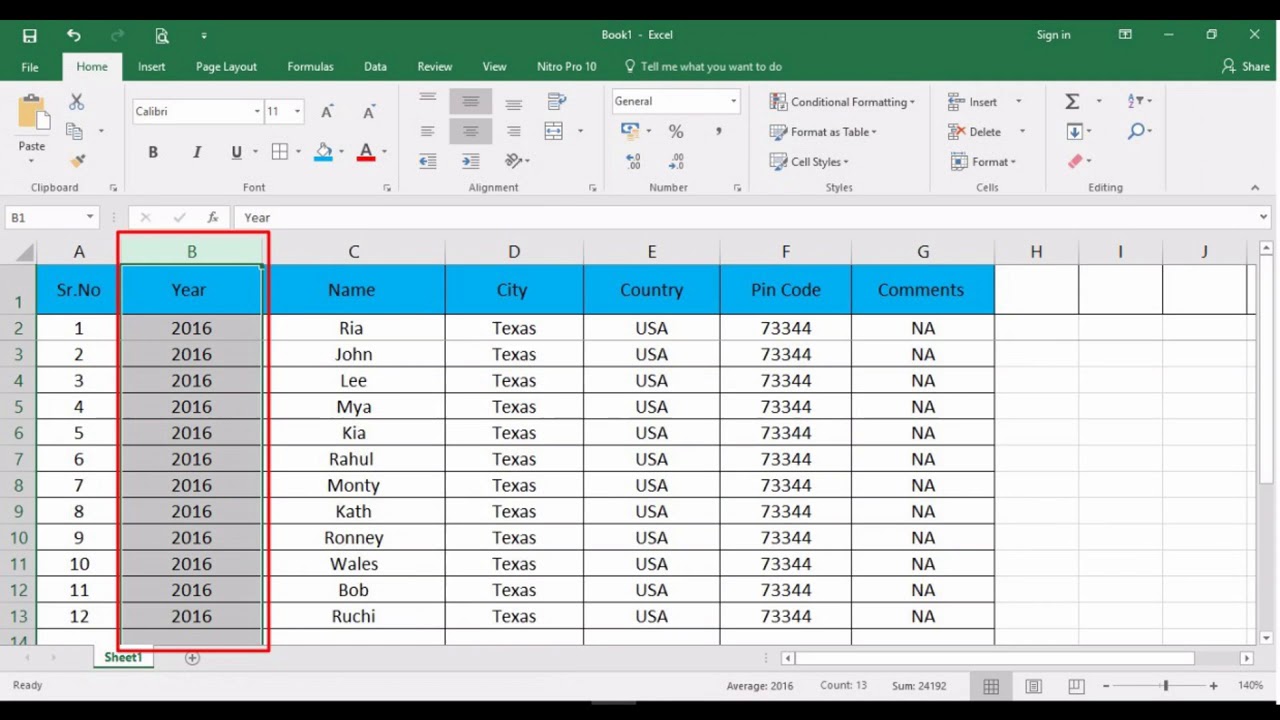The height and width of the screenshot is (720, 1280).
Task: Click the Cut scissors icon
Action: click(77, 102)
